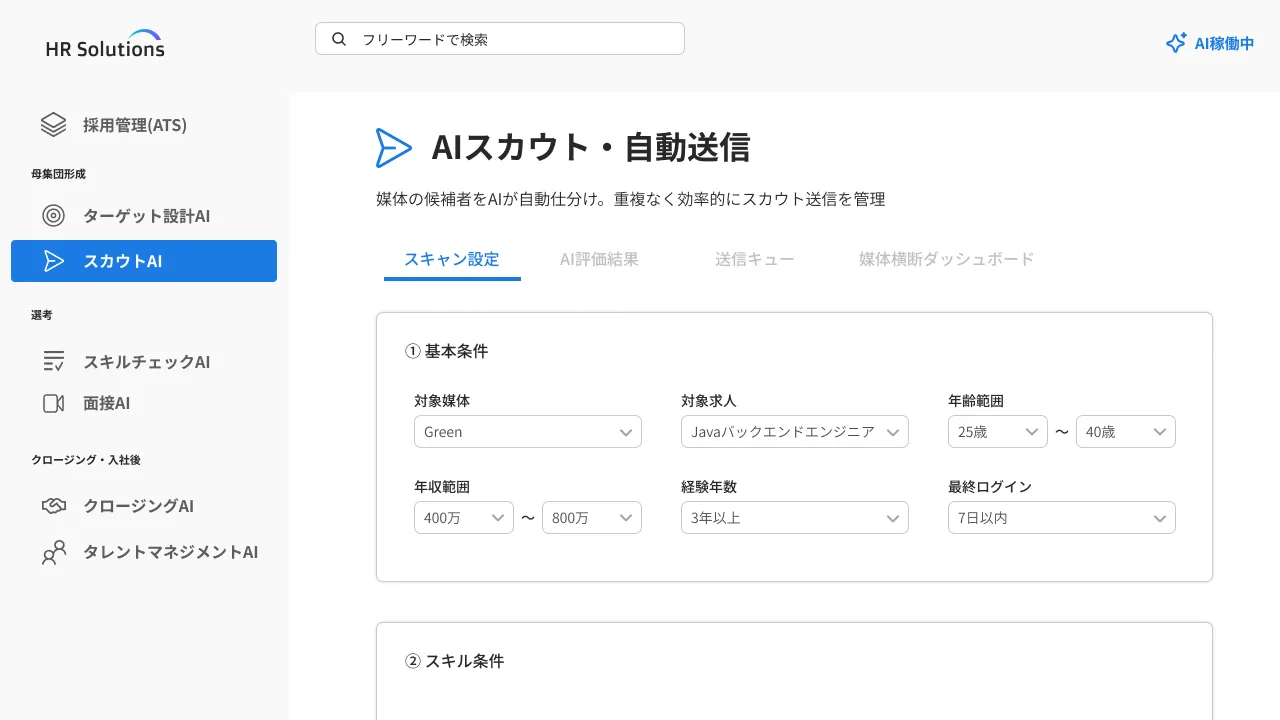Screen dimensions: 1280x720
Task: Click the フリーワードで検索 search field
Action: (x=500, y=39)
